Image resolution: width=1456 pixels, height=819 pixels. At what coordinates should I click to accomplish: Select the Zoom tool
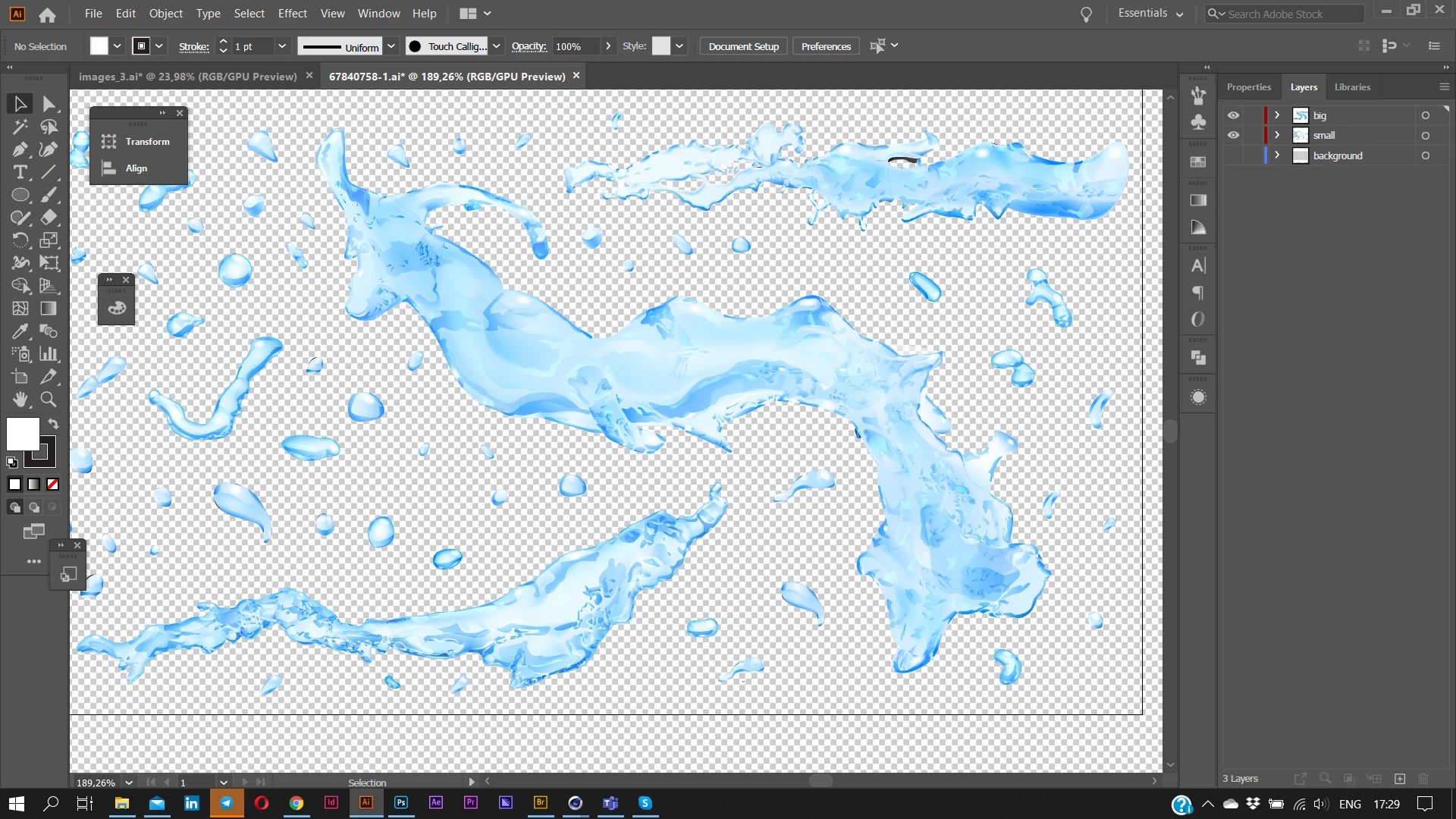coord(49,399)
